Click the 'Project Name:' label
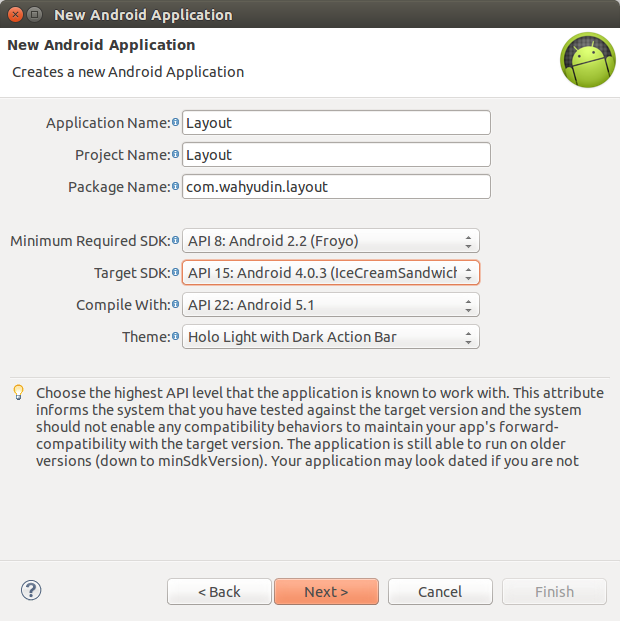 pos(123,155)
